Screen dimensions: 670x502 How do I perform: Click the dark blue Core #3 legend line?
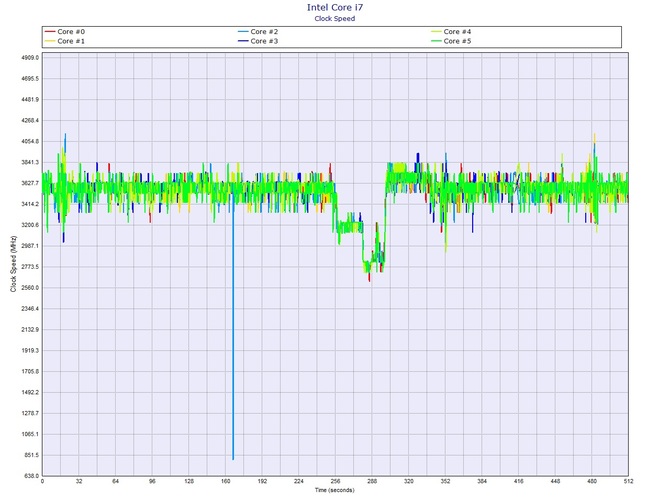tap(243, 41)
